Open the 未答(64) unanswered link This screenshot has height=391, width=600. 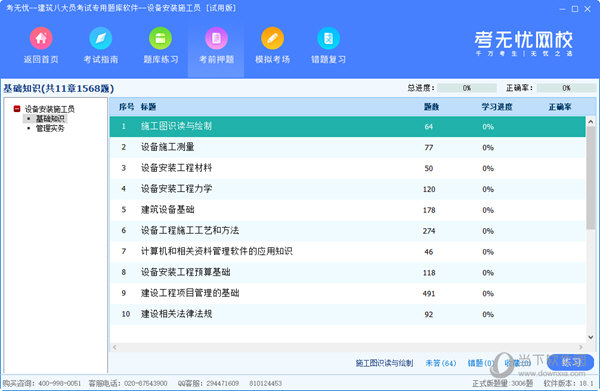point(441,363)
